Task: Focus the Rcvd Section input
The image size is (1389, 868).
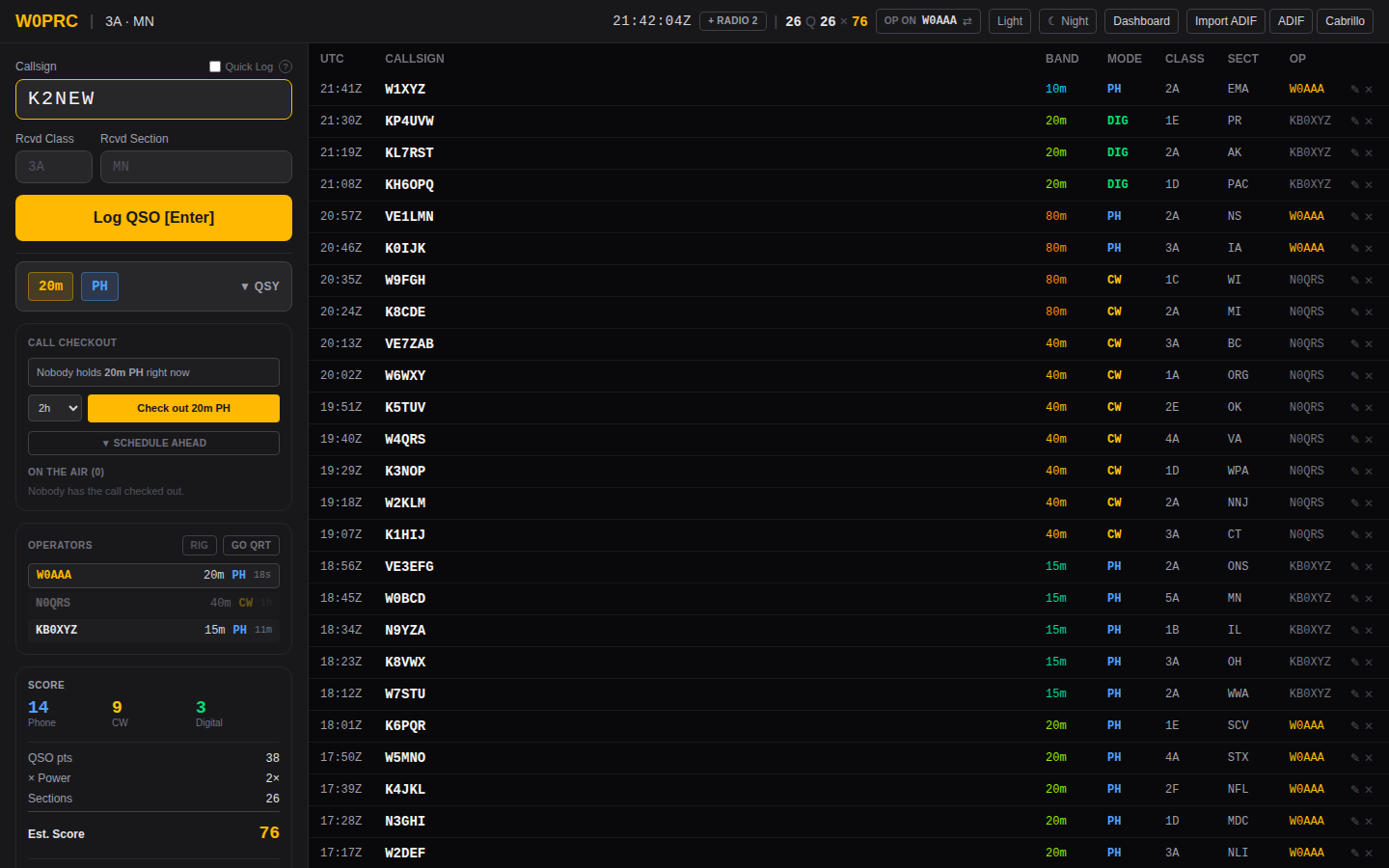Action: click(196, 167)
